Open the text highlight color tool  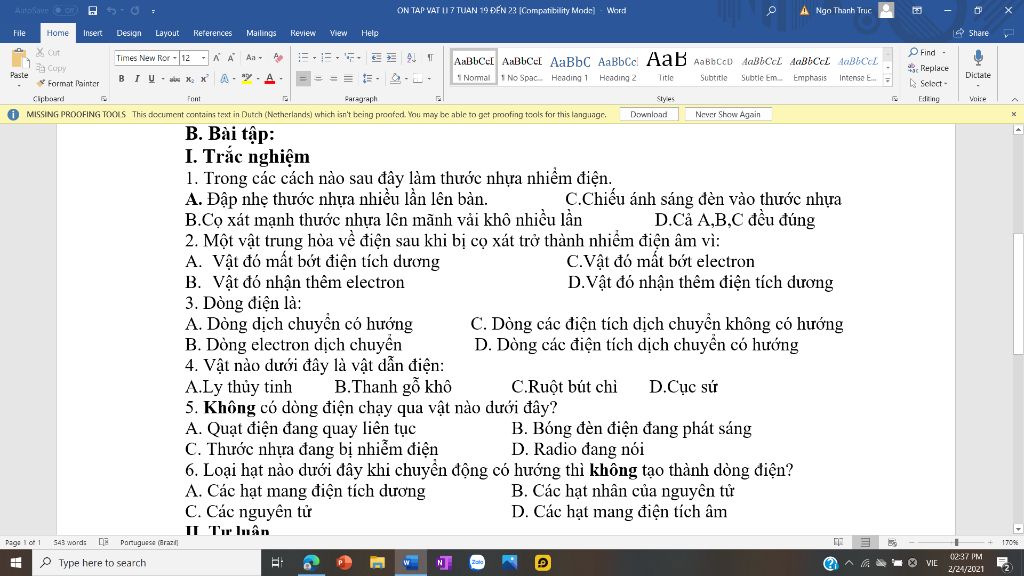pyautogui.click(x=246, y=79)
